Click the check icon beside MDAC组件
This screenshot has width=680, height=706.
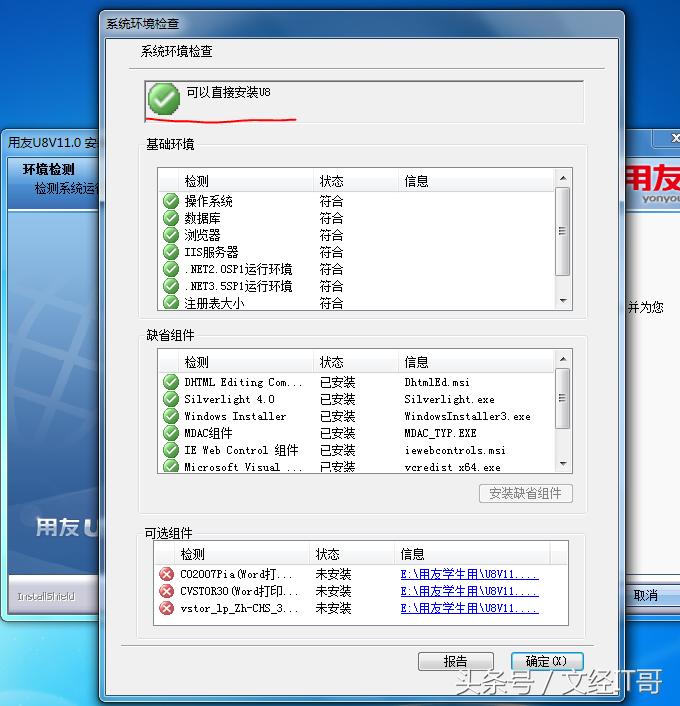click(171, 433)
